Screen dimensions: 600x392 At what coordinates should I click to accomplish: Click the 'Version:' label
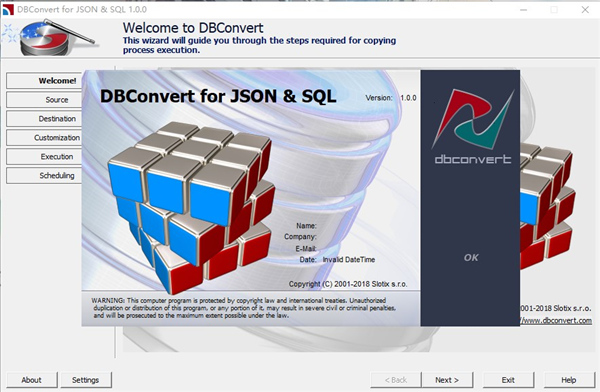379,98
